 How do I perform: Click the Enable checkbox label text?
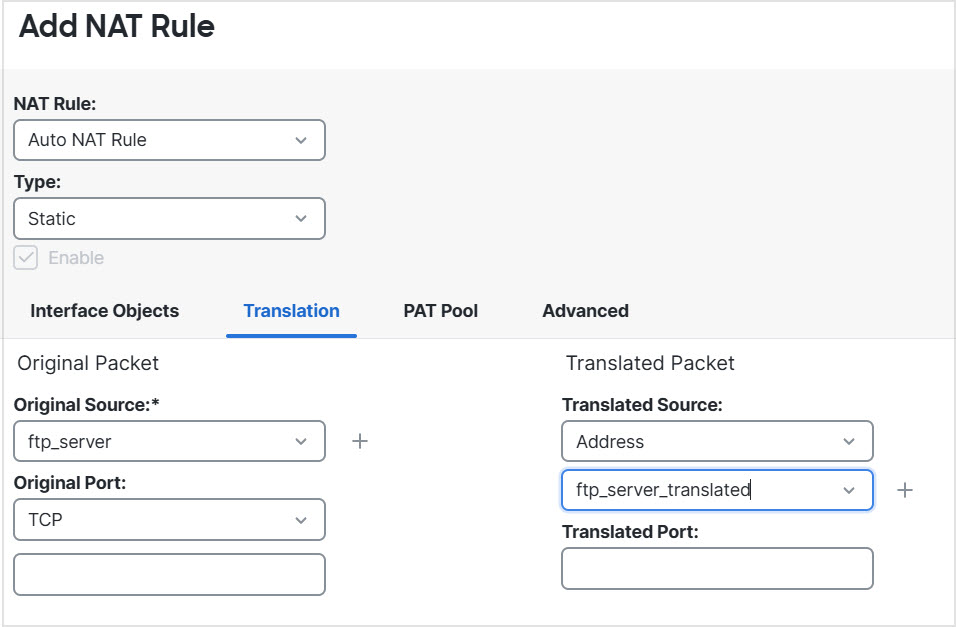(x=76, y=258)
